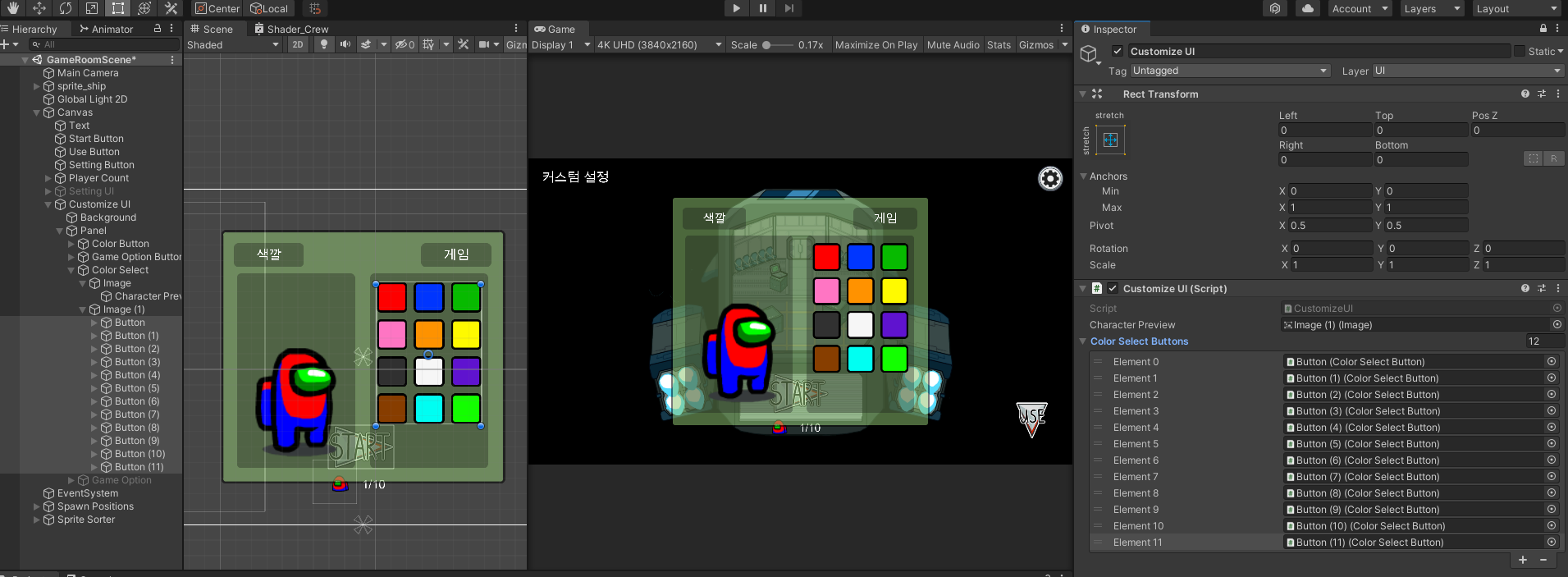Open the cloud services icon

coord(1308,8)
